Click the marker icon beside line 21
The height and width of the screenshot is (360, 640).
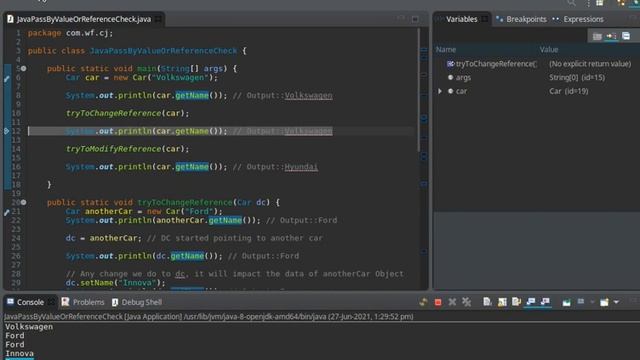(x=7, y=212)
